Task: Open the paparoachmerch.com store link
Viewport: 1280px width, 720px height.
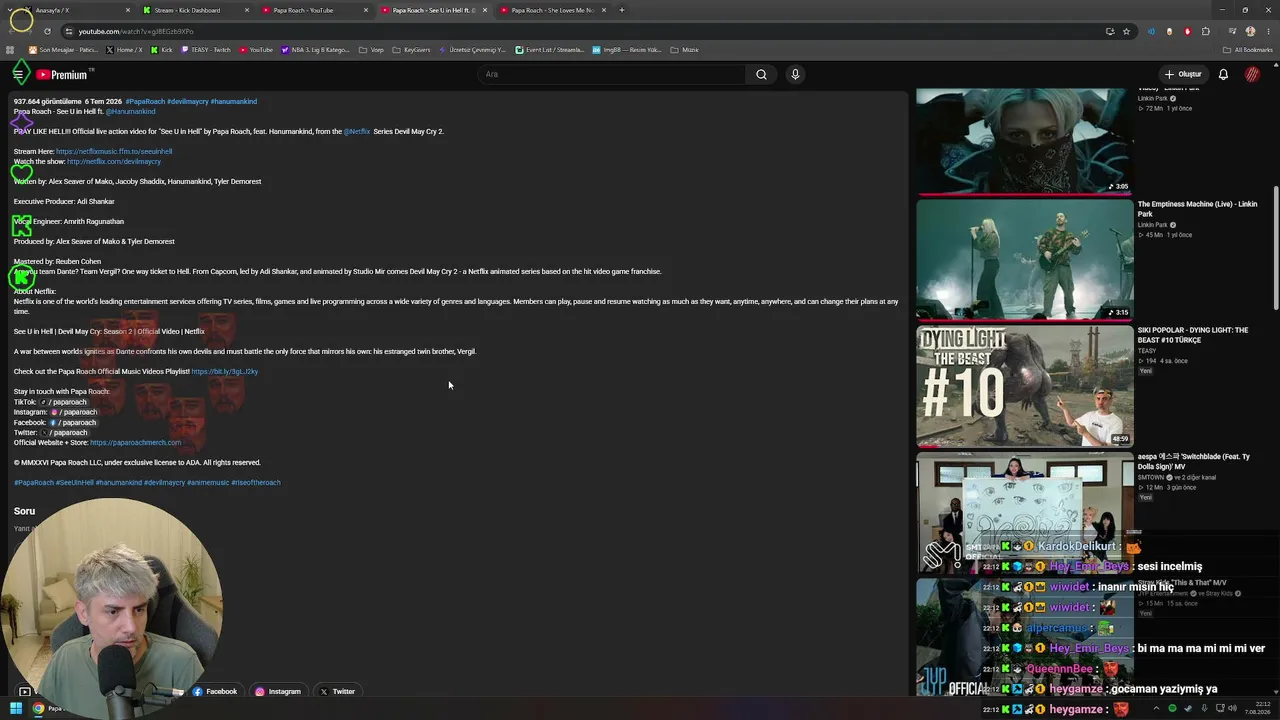Action: [136, 442]
